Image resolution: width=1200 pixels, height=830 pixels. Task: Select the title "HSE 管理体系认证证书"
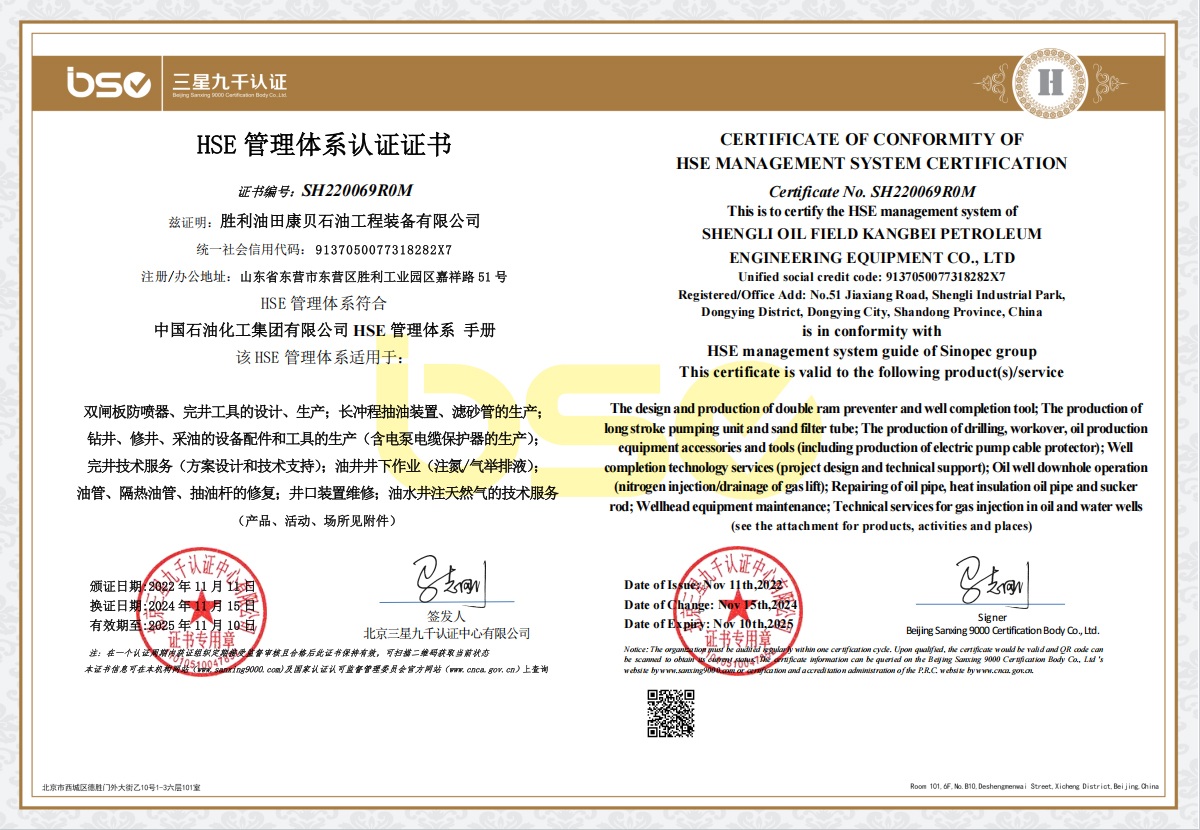(x=323, y=146)
